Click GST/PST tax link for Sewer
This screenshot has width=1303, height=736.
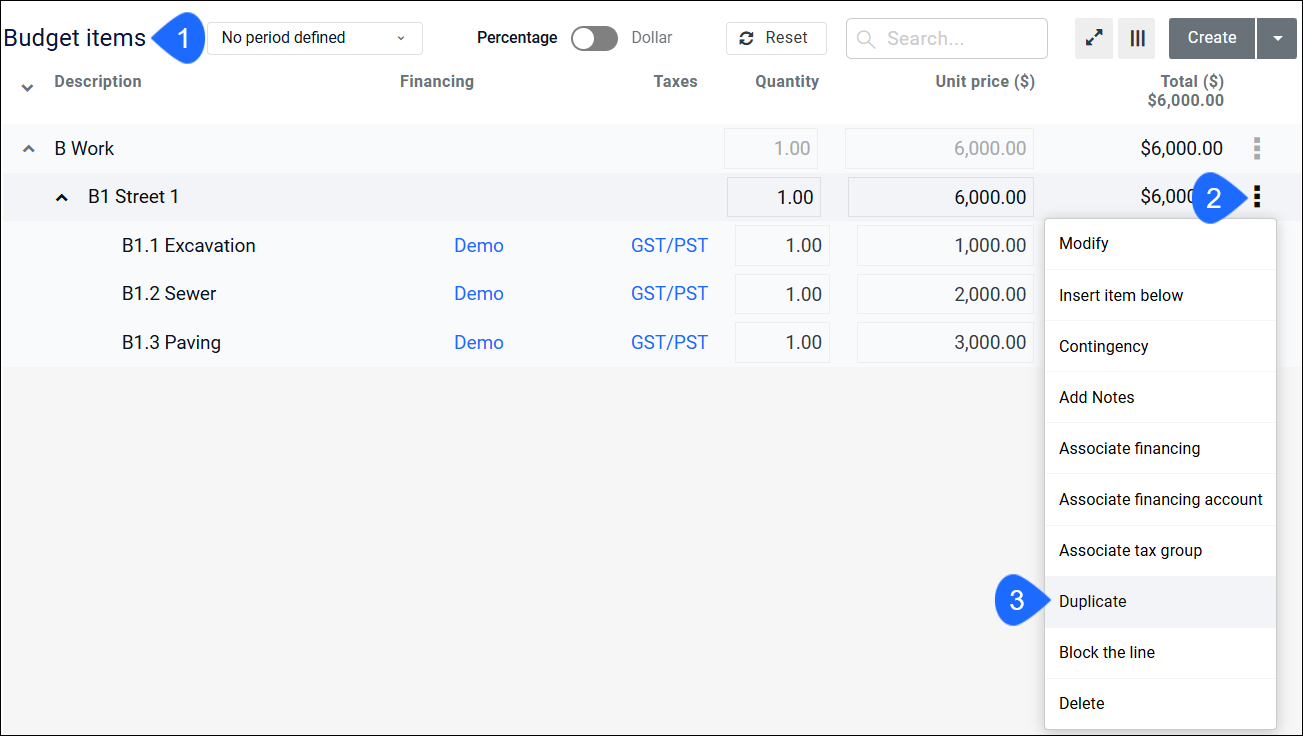(669, 294)
